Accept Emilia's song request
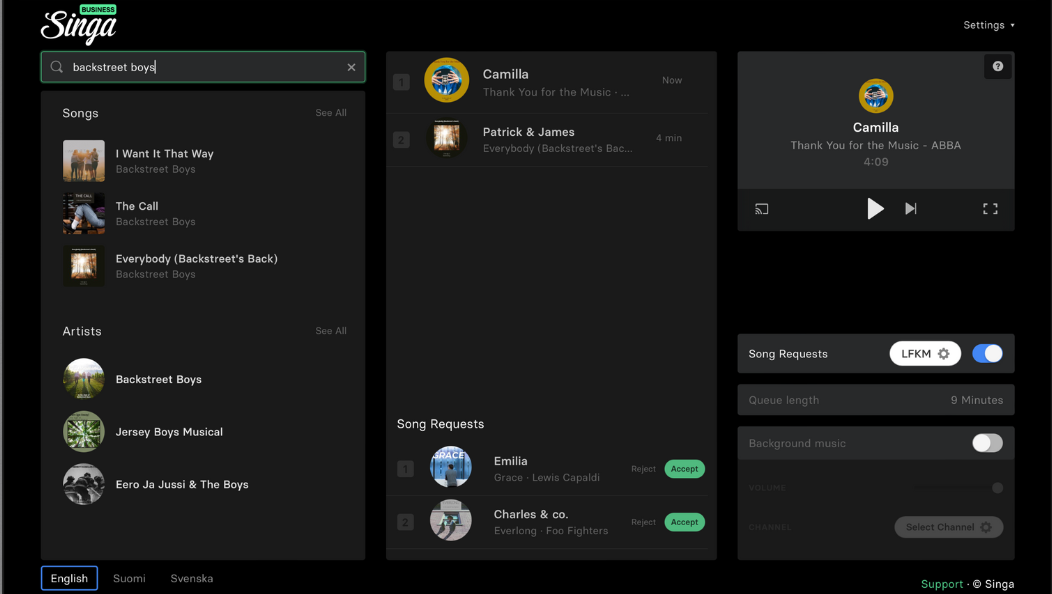This screenshot has width=1052, height=594. click(x=684, y=469)
